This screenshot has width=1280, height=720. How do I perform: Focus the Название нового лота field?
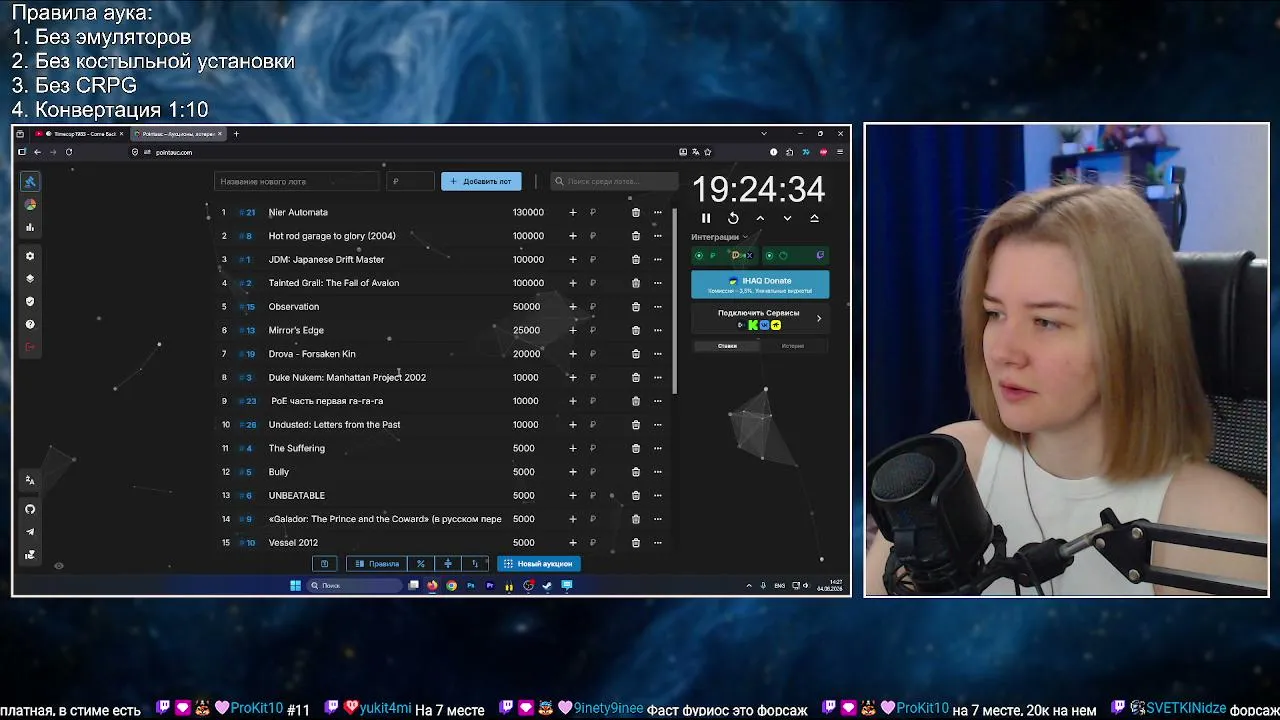tap(297, 182)
